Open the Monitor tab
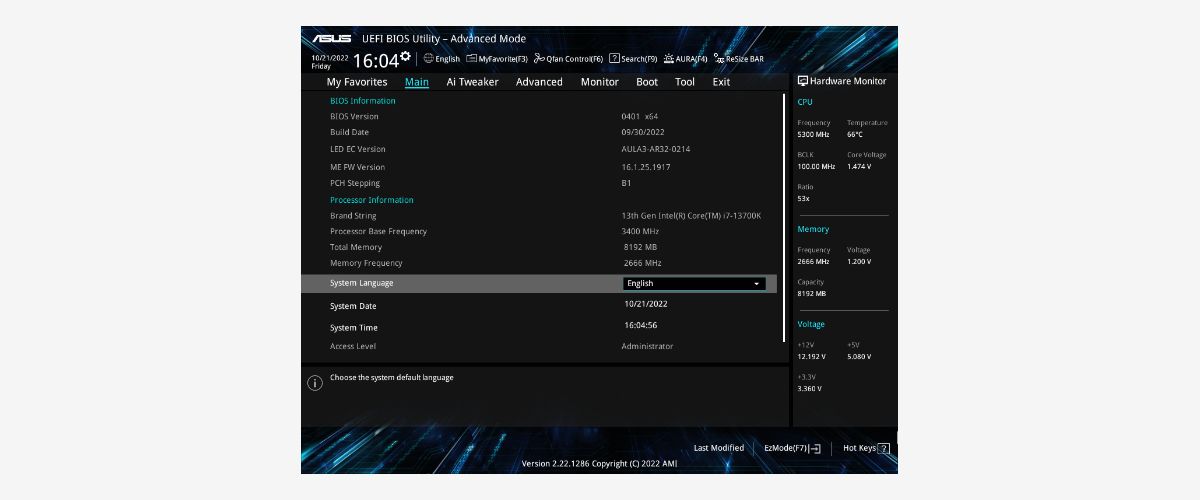Image resolution: width=1200 pixels, height=500 pixels. [x=599, y=82]
